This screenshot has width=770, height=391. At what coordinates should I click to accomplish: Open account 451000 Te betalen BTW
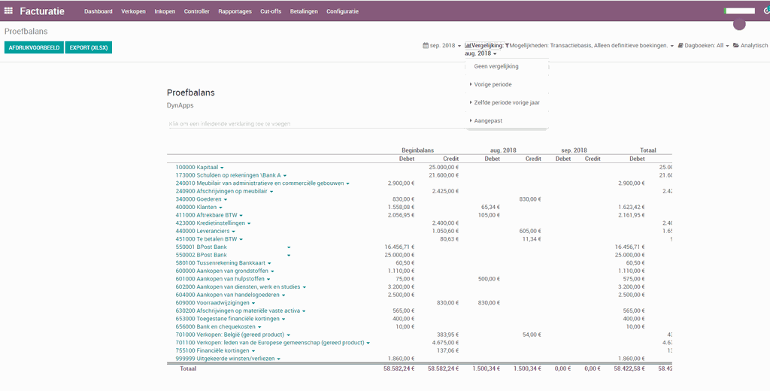pos(209,239)
